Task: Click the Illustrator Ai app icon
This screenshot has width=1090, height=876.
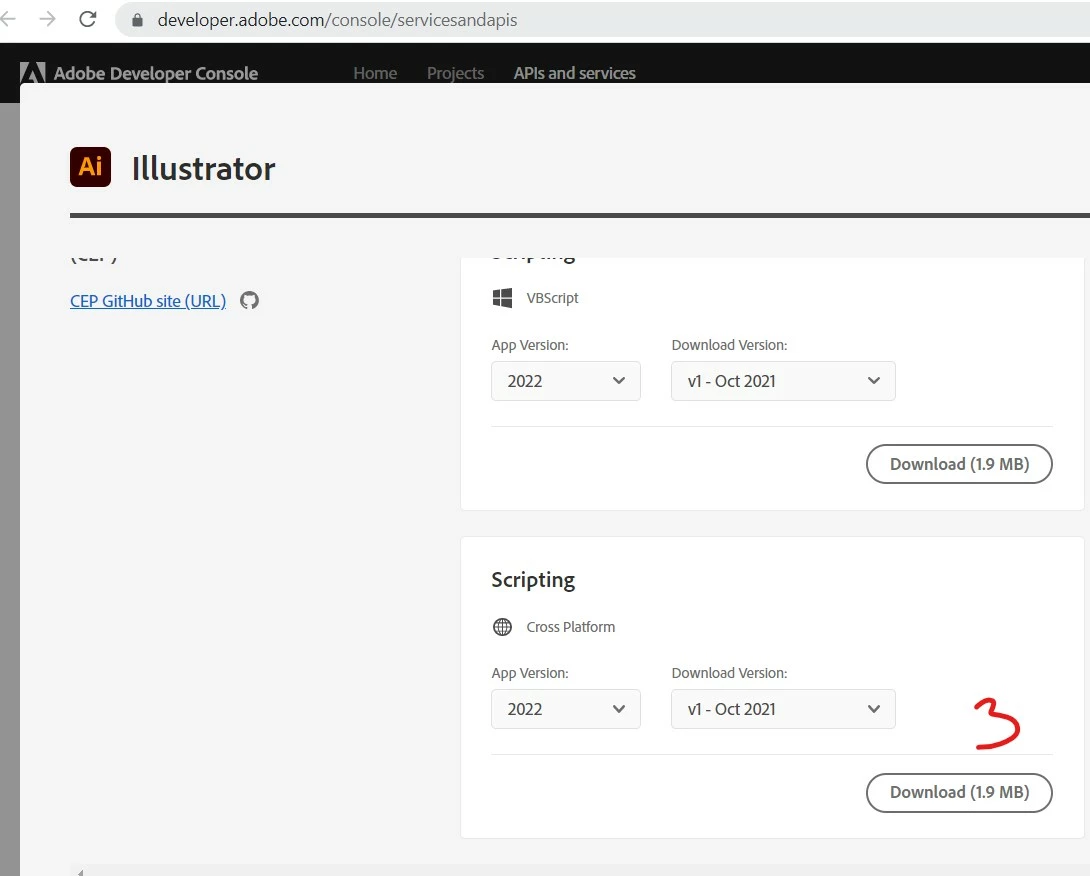Action: 90,167
